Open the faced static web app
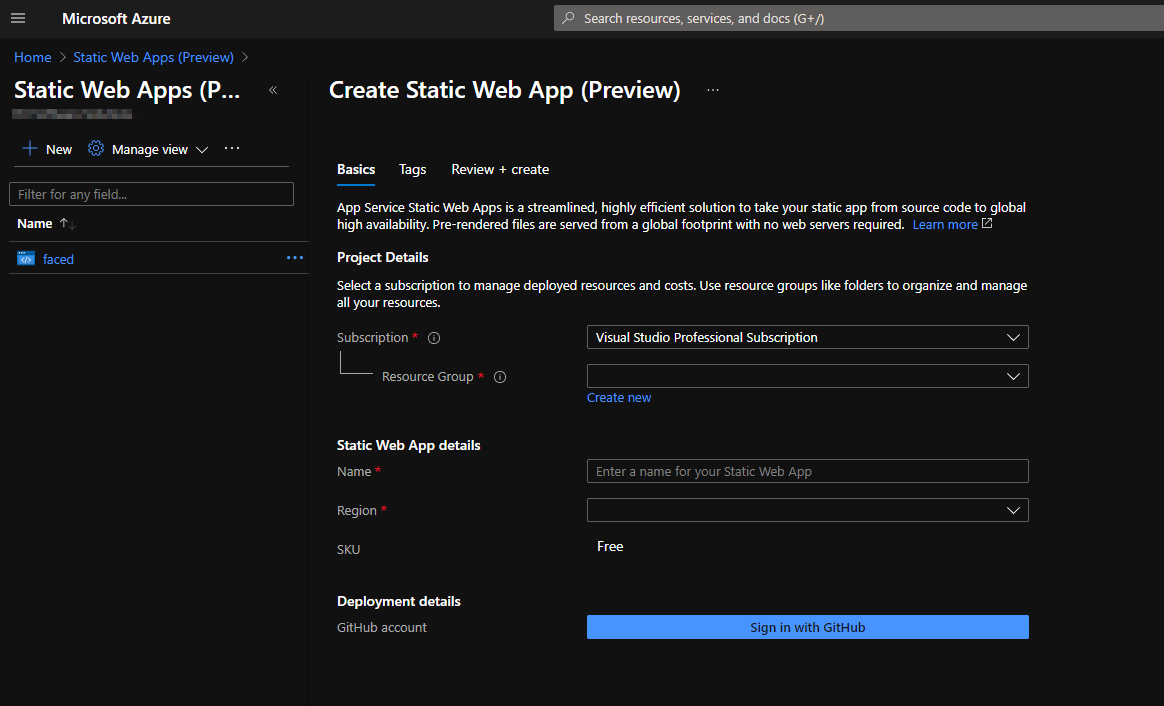The image size is (1164, 706). tap(58, 259)
